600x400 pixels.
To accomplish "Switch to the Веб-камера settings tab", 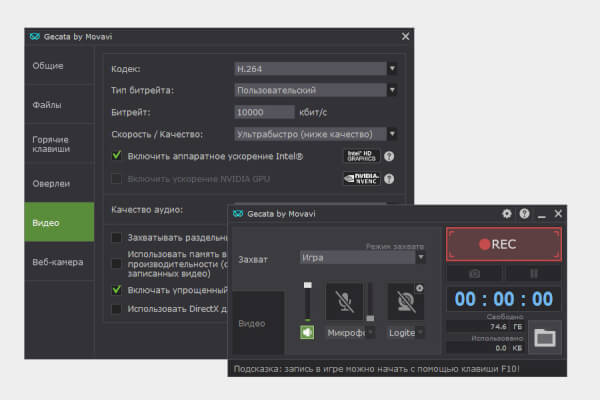I will point(59,262).
